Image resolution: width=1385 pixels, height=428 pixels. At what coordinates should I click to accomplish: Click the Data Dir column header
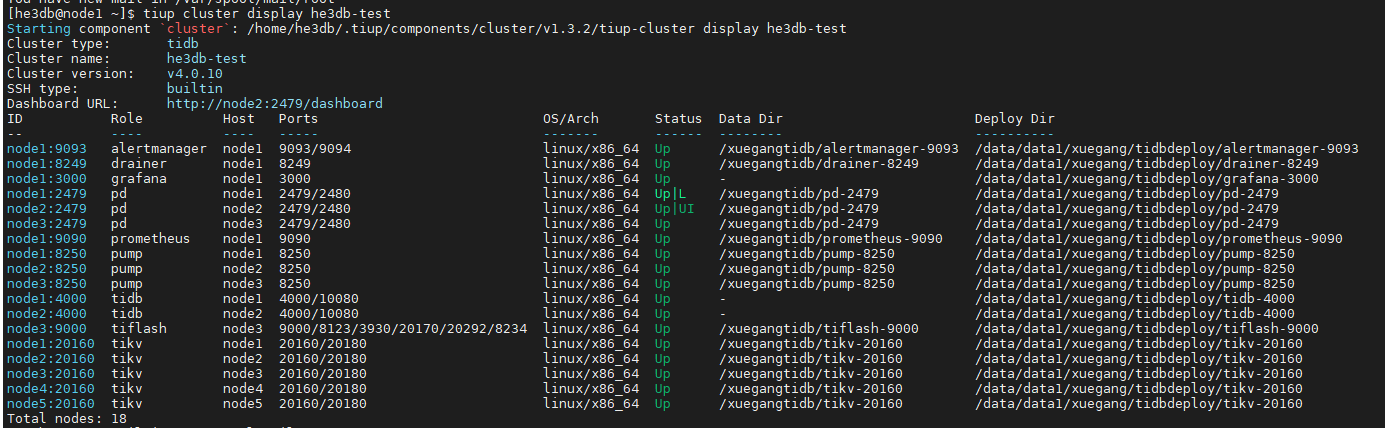(750, 119)
